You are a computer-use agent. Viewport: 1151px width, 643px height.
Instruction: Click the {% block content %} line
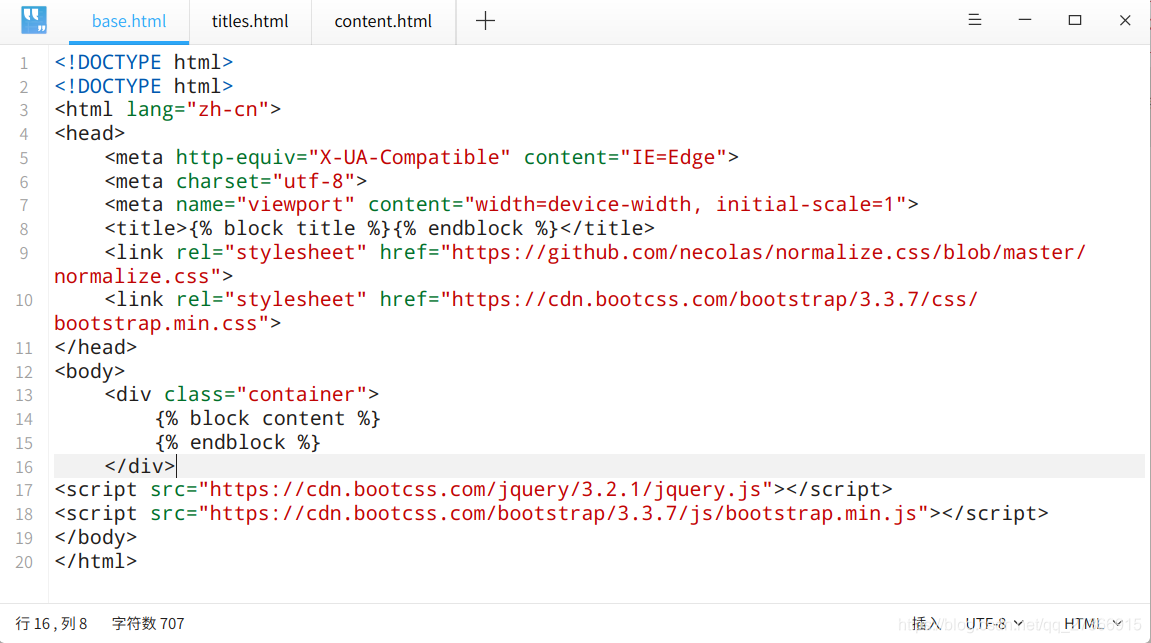(x=267, y=418)
